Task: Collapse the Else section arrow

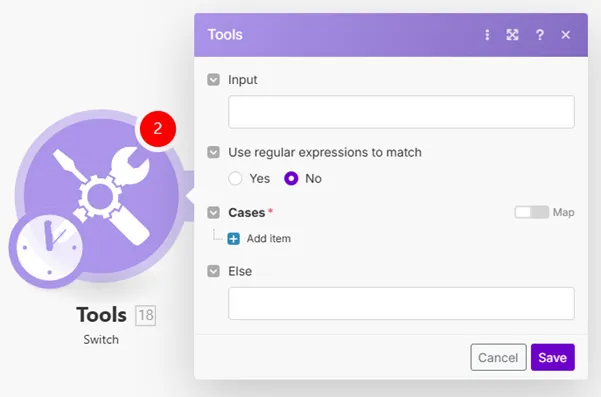Action: pos(213,271)
